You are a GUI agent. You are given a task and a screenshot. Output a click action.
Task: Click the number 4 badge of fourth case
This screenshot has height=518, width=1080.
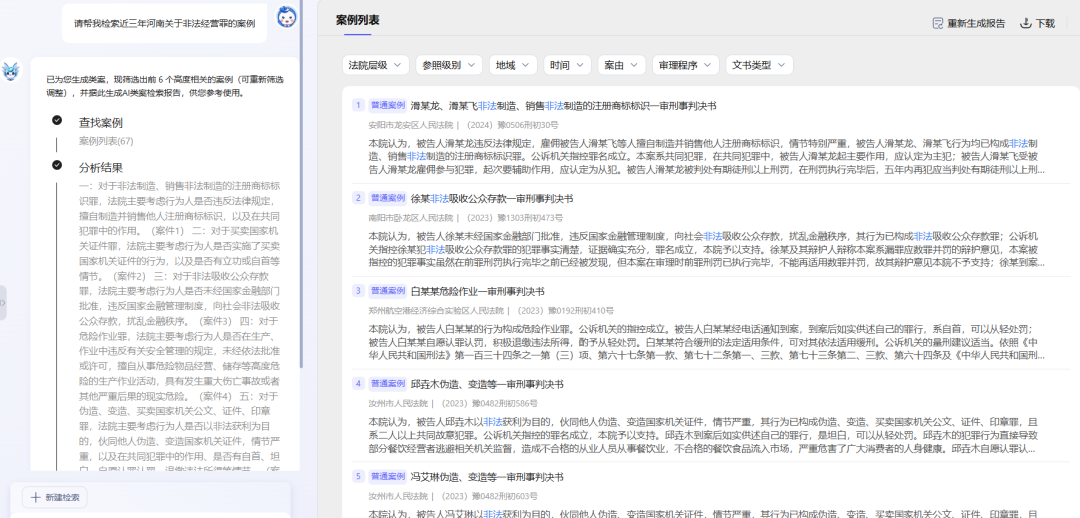tap(358, 384)
